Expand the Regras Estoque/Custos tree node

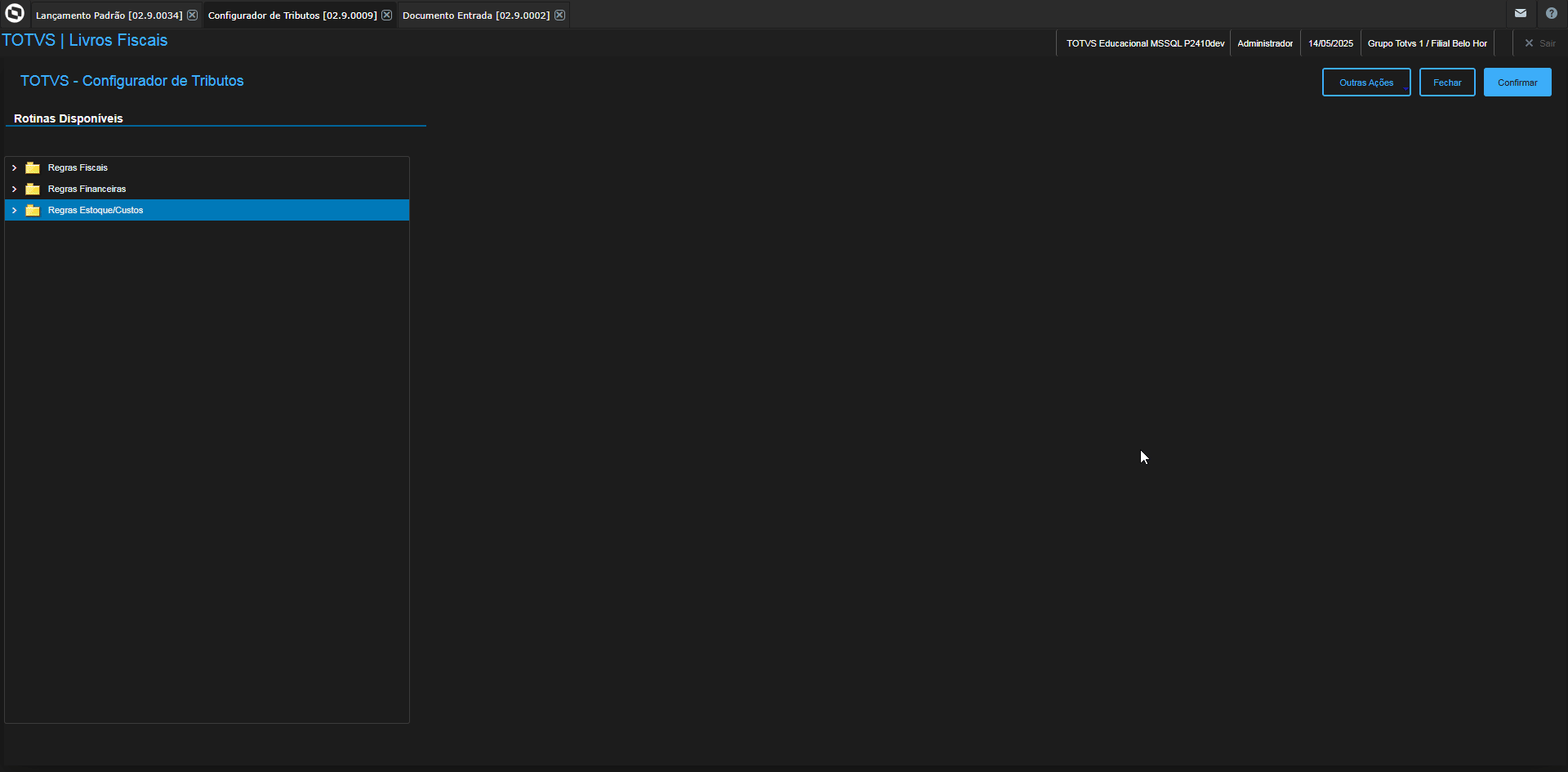pyautogui.click(x=14, y=210)
